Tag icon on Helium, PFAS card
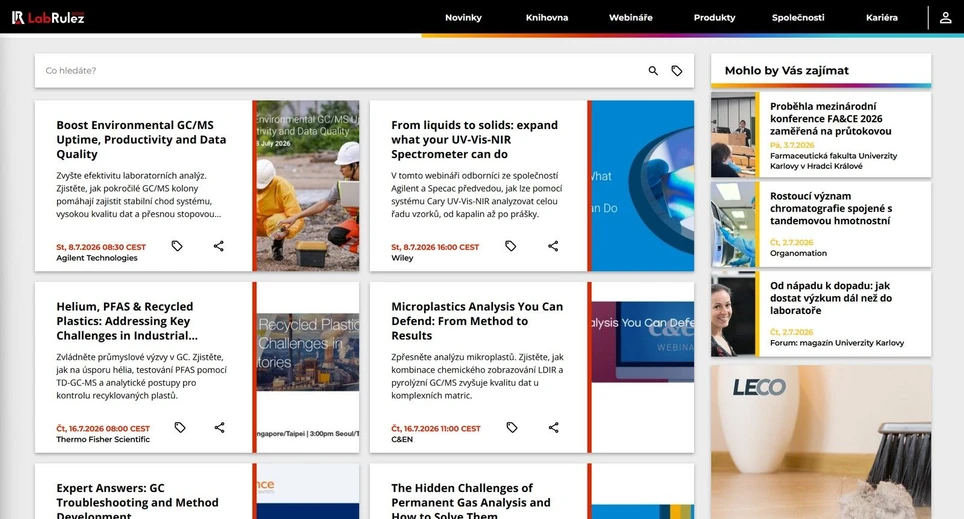Image resolution: width=964 pixels, height=519 pixels. click(x=180, y=427)
